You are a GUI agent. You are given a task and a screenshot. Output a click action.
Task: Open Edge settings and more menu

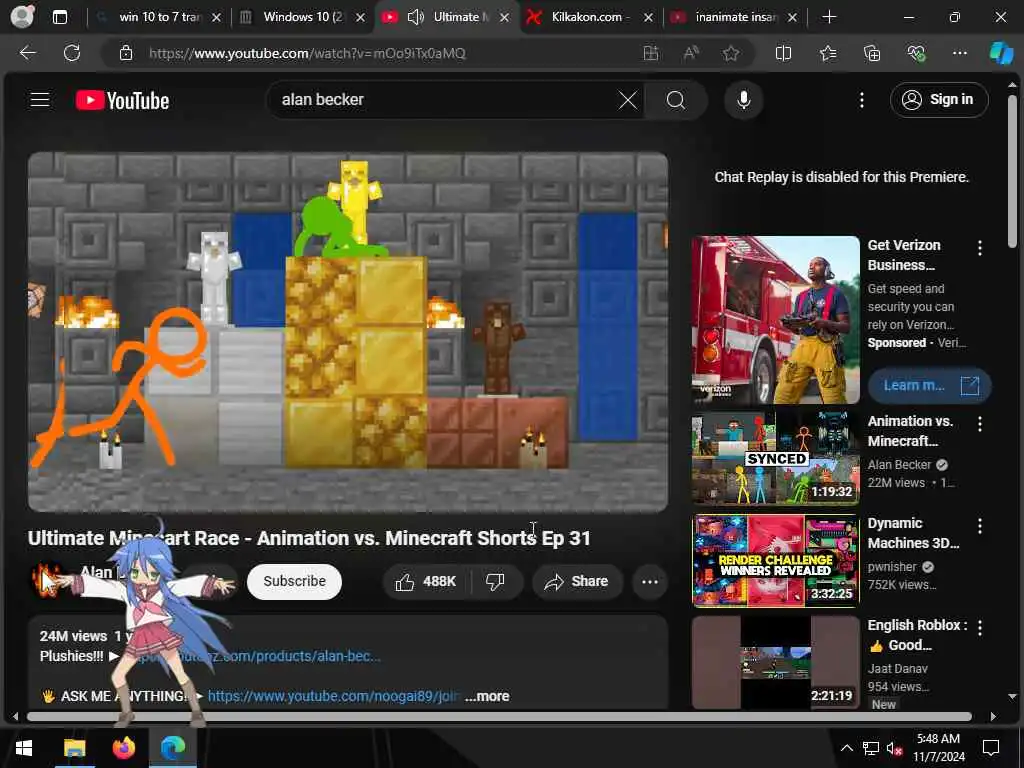point(959,54)
